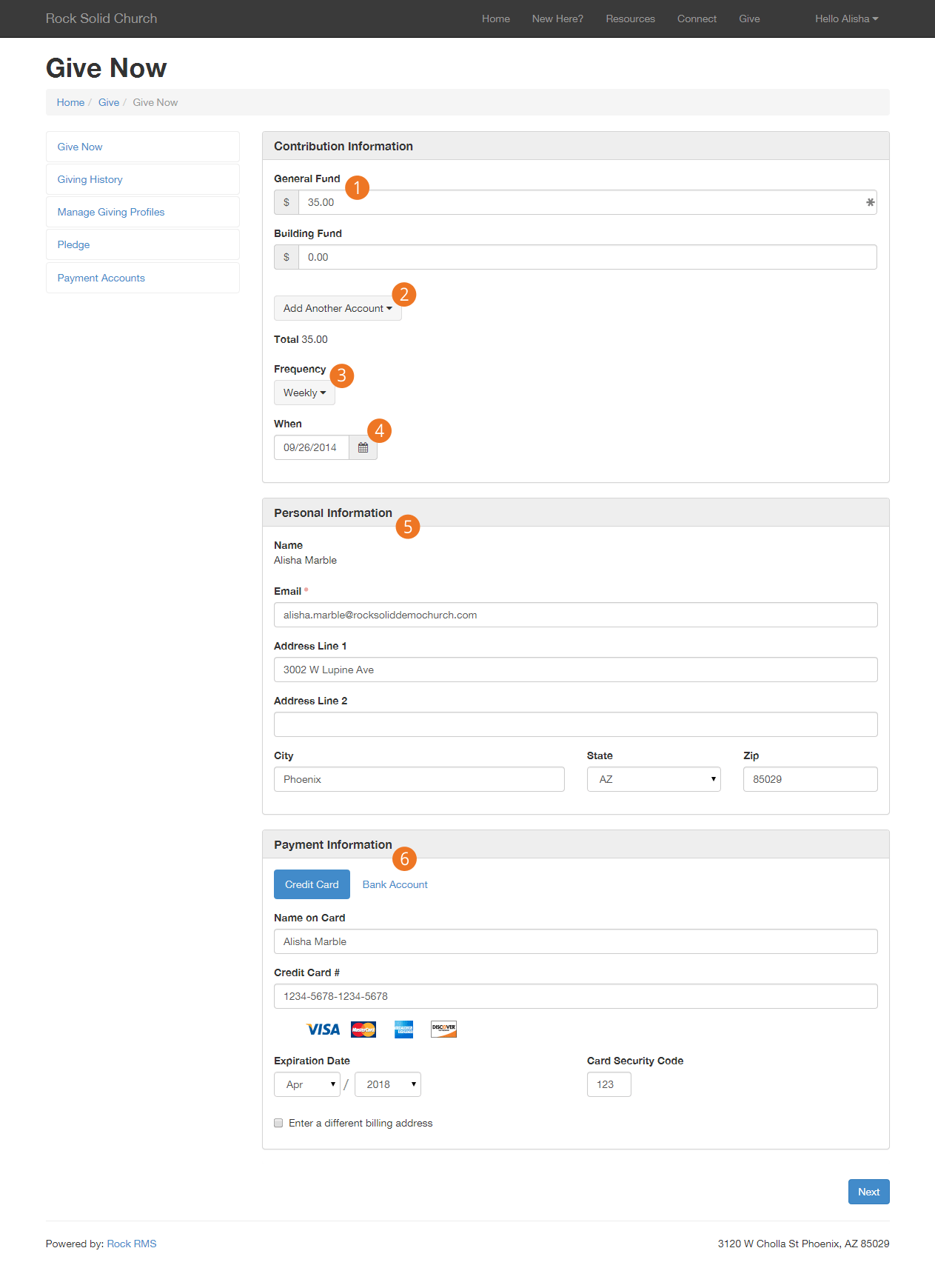935x1288 pixels.
Task: Open the State dropdown showing AZ
Action: 653,779
